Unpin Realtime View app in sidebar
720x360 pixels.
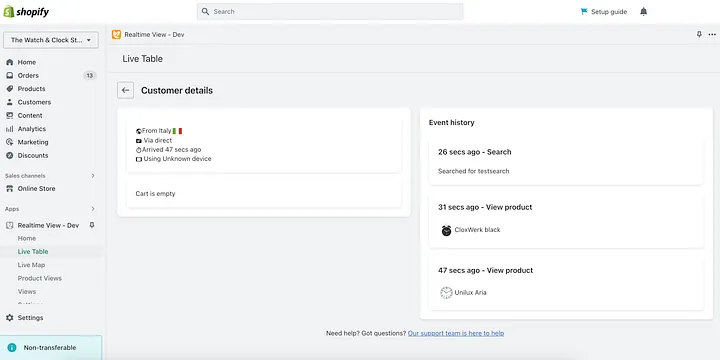click(x=92, y=225)
